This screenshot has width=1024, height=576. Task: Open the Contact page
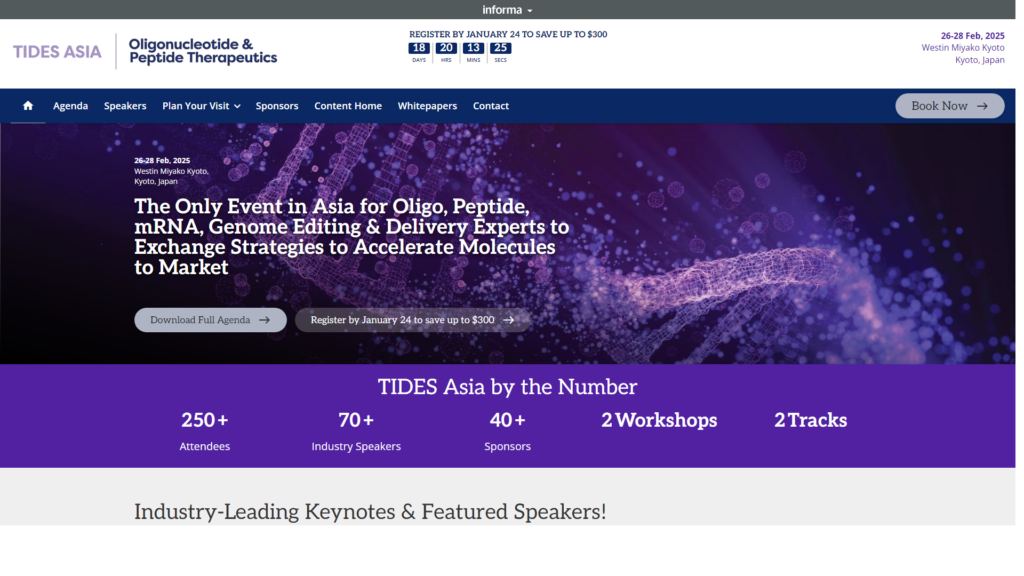point(490,106)
